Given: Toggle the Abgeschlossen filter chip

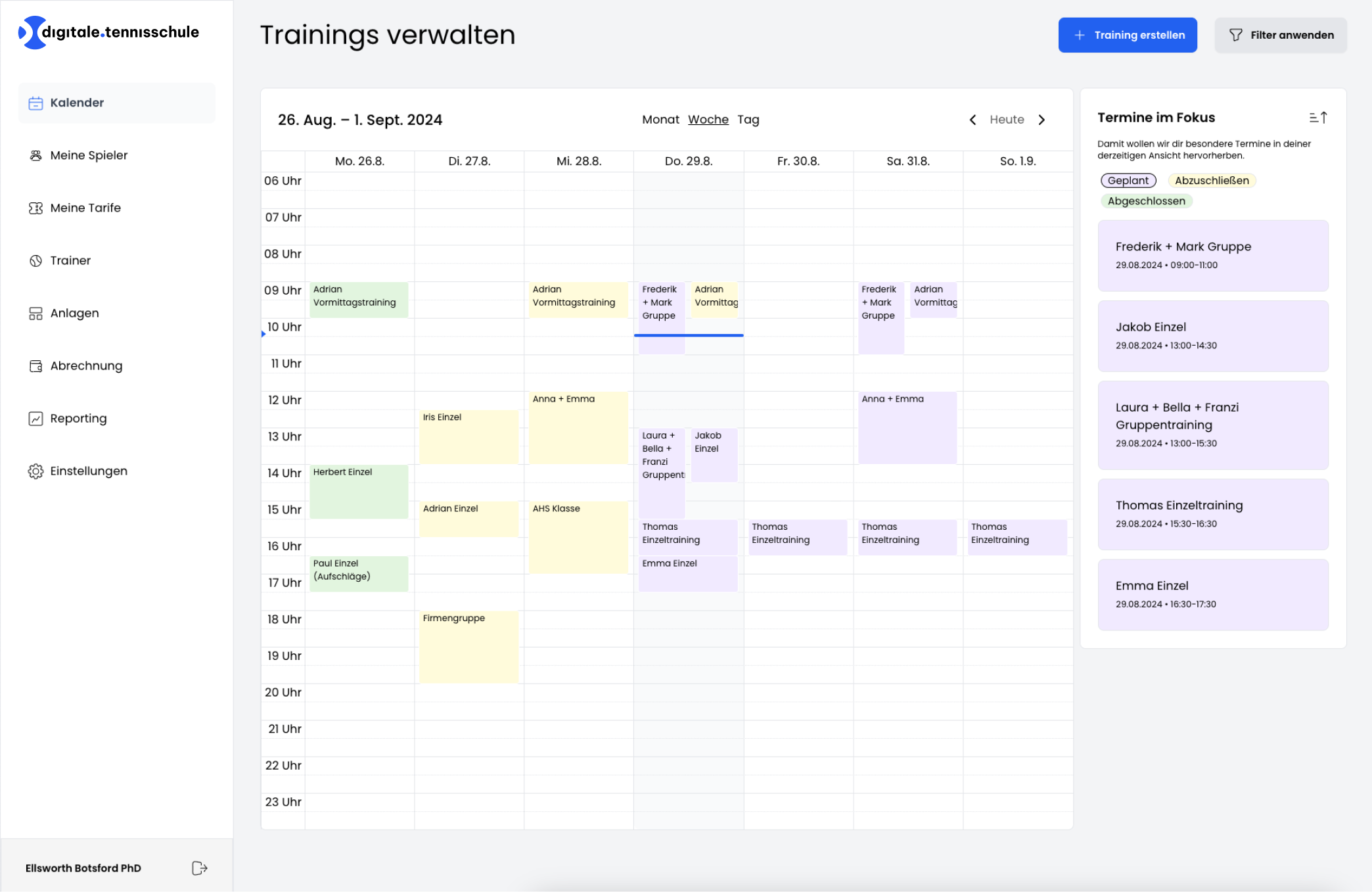Looking at the screenshot, I should click(x=1146, y=201).
